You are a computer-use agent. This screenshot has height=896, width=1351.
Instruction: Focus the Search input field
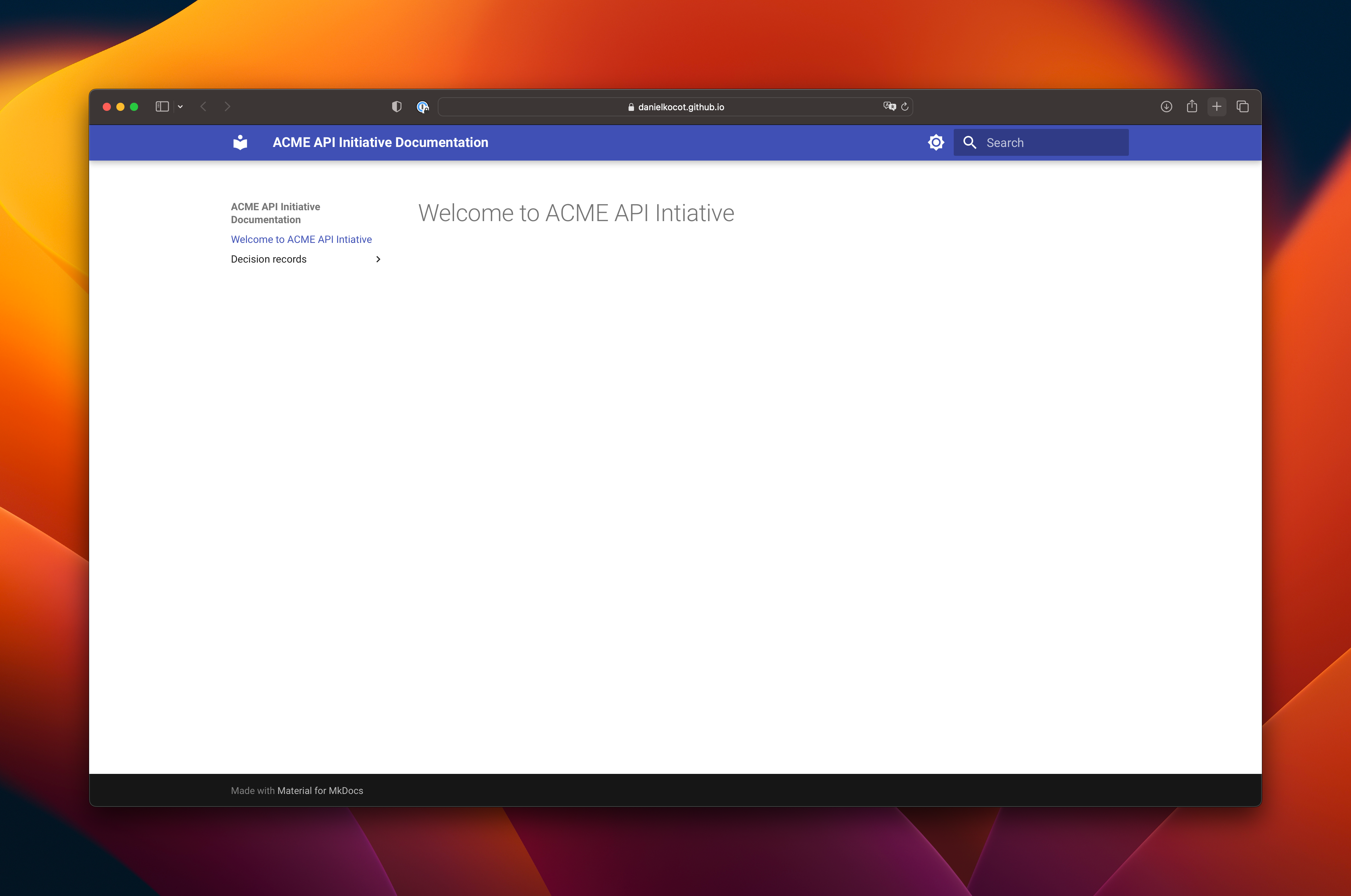pyautogui.click(x=1041, y=142)
